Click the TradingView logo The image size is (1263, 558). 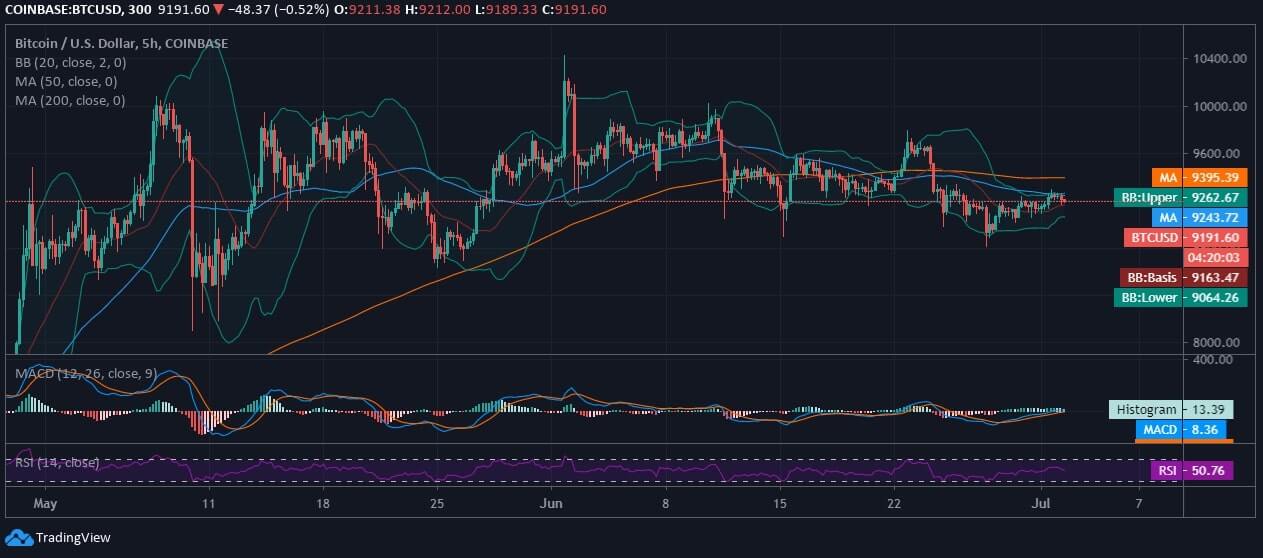coord(60,538)
